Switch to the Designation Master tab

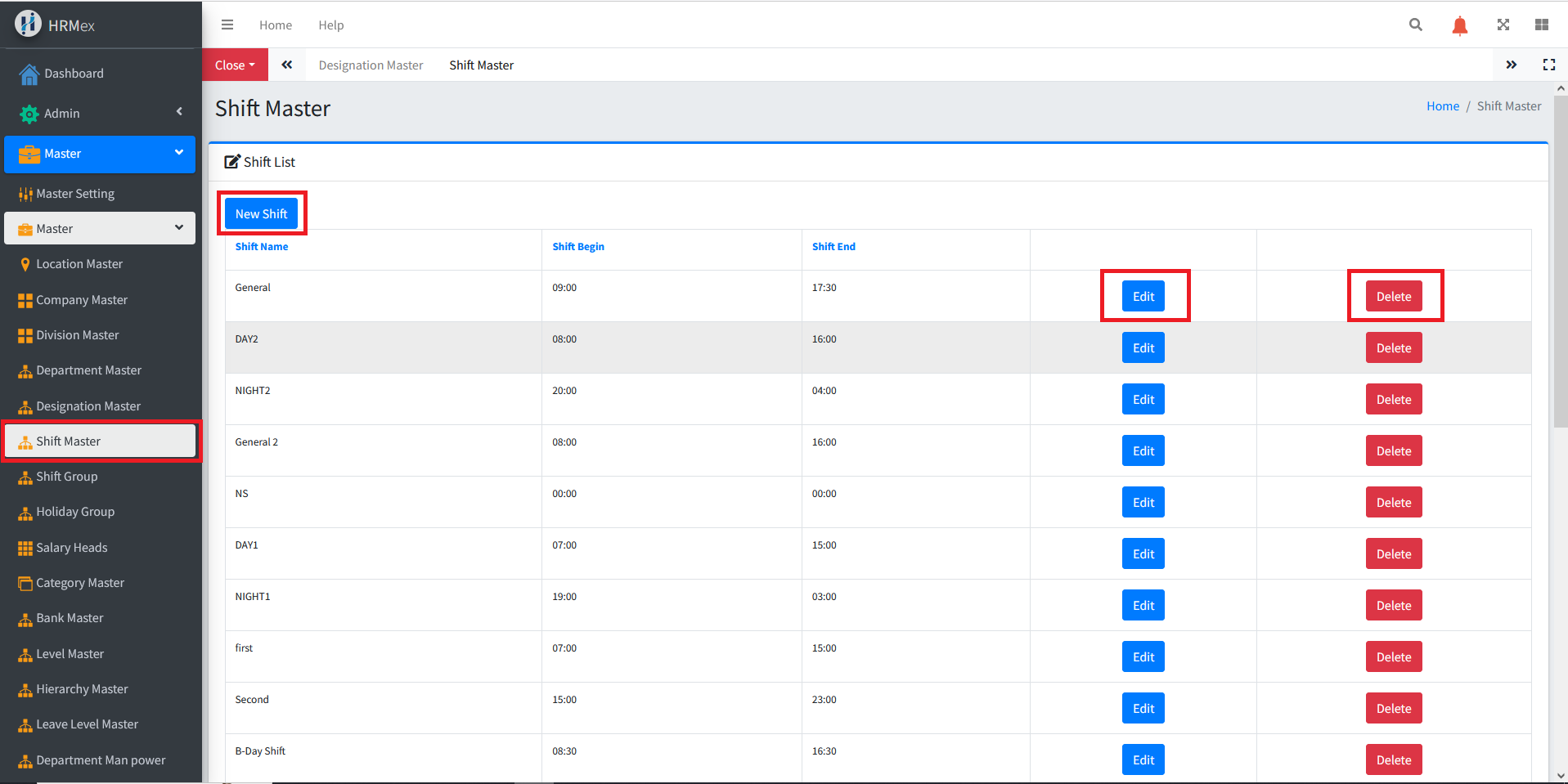(x=371, y=65)
